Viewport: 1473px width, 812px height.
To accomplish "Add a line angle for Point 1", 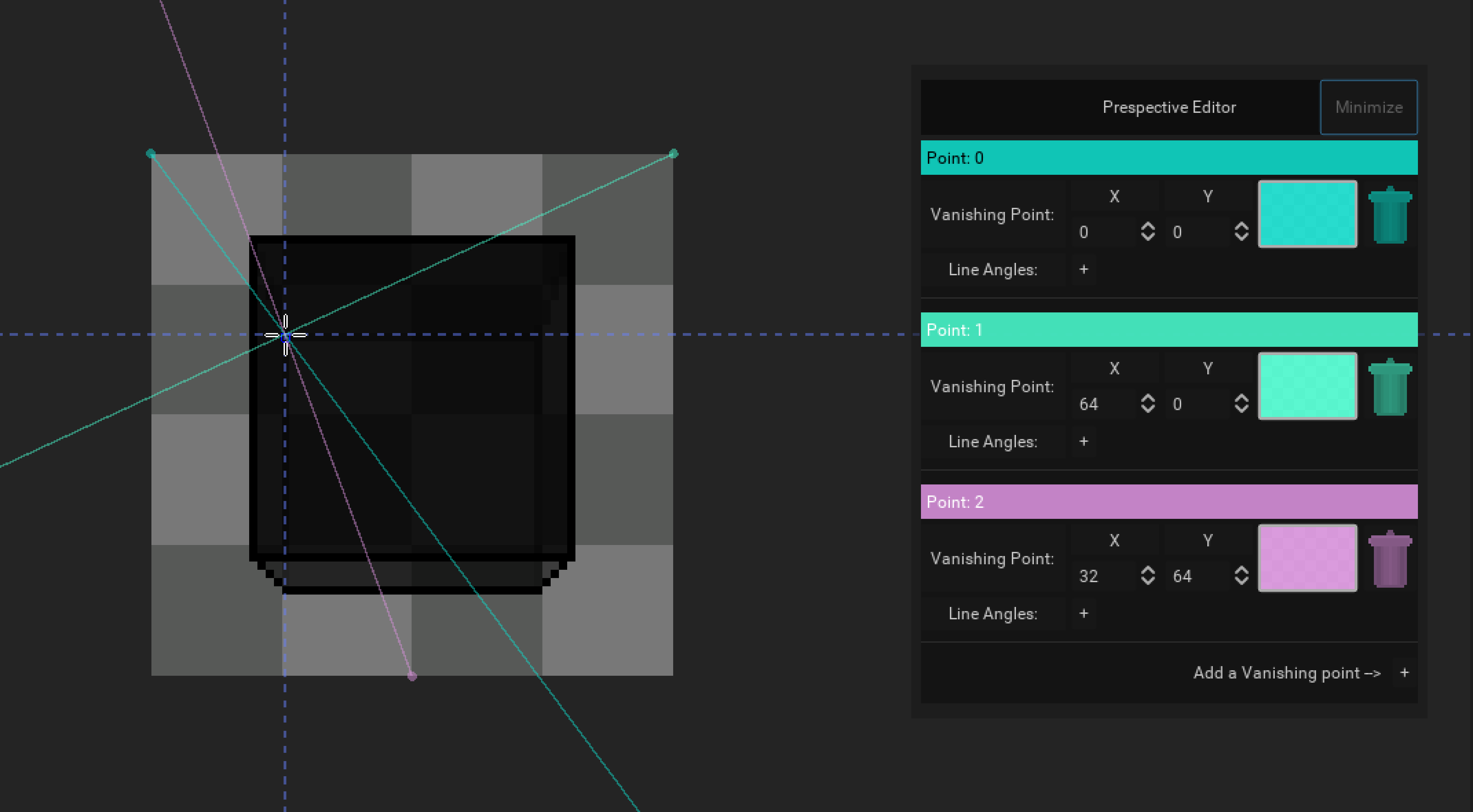I will (1084, 441).
